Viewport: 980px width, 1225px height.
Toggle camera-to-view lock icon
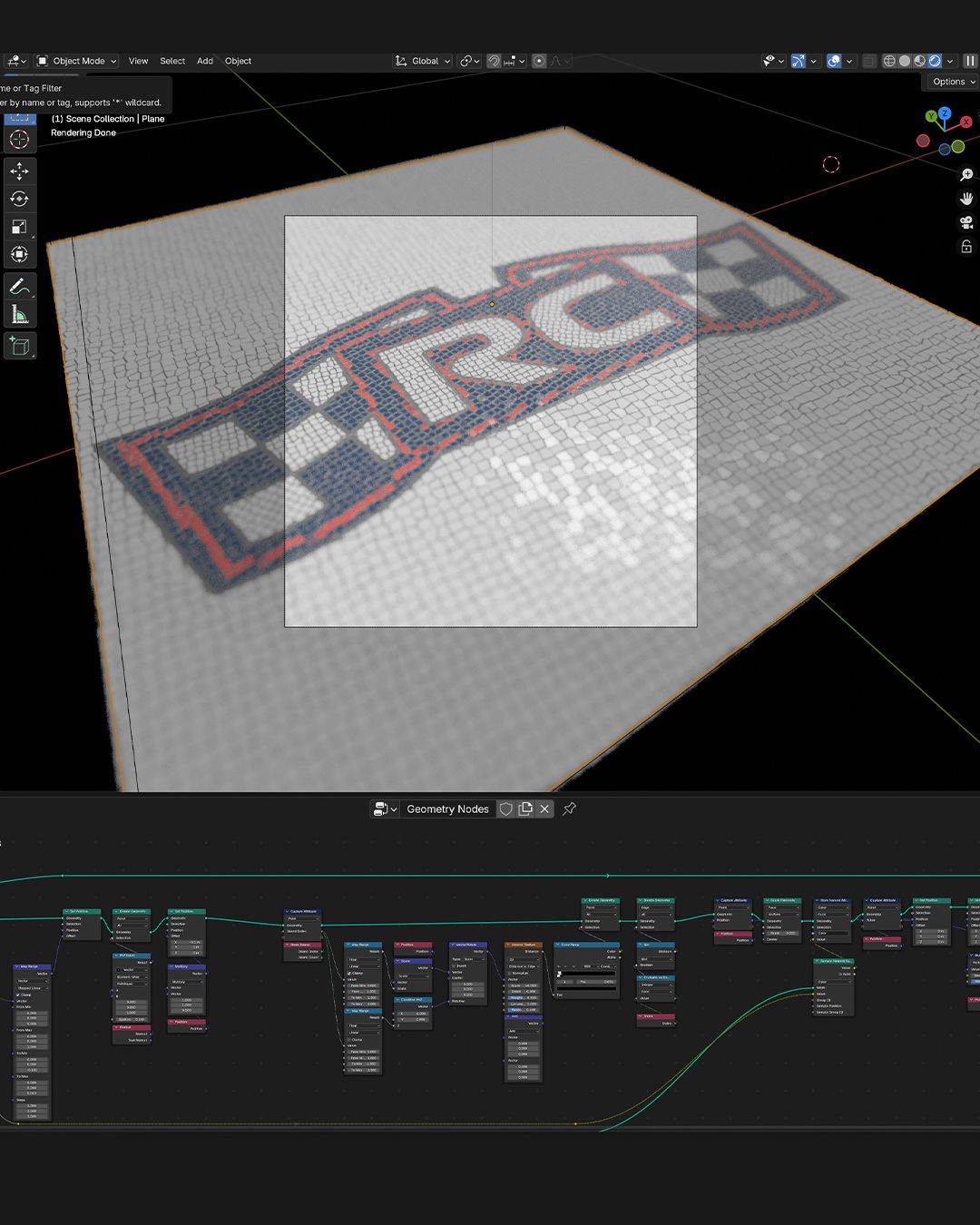966,247
